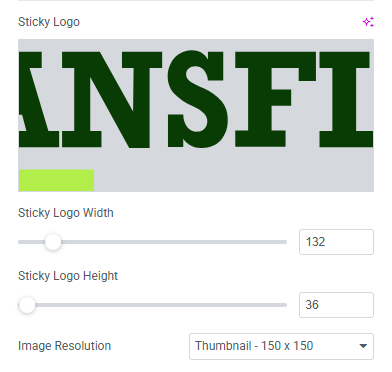Click the letter F in the logo preview
392x372 pixels.
coord(275,99)
